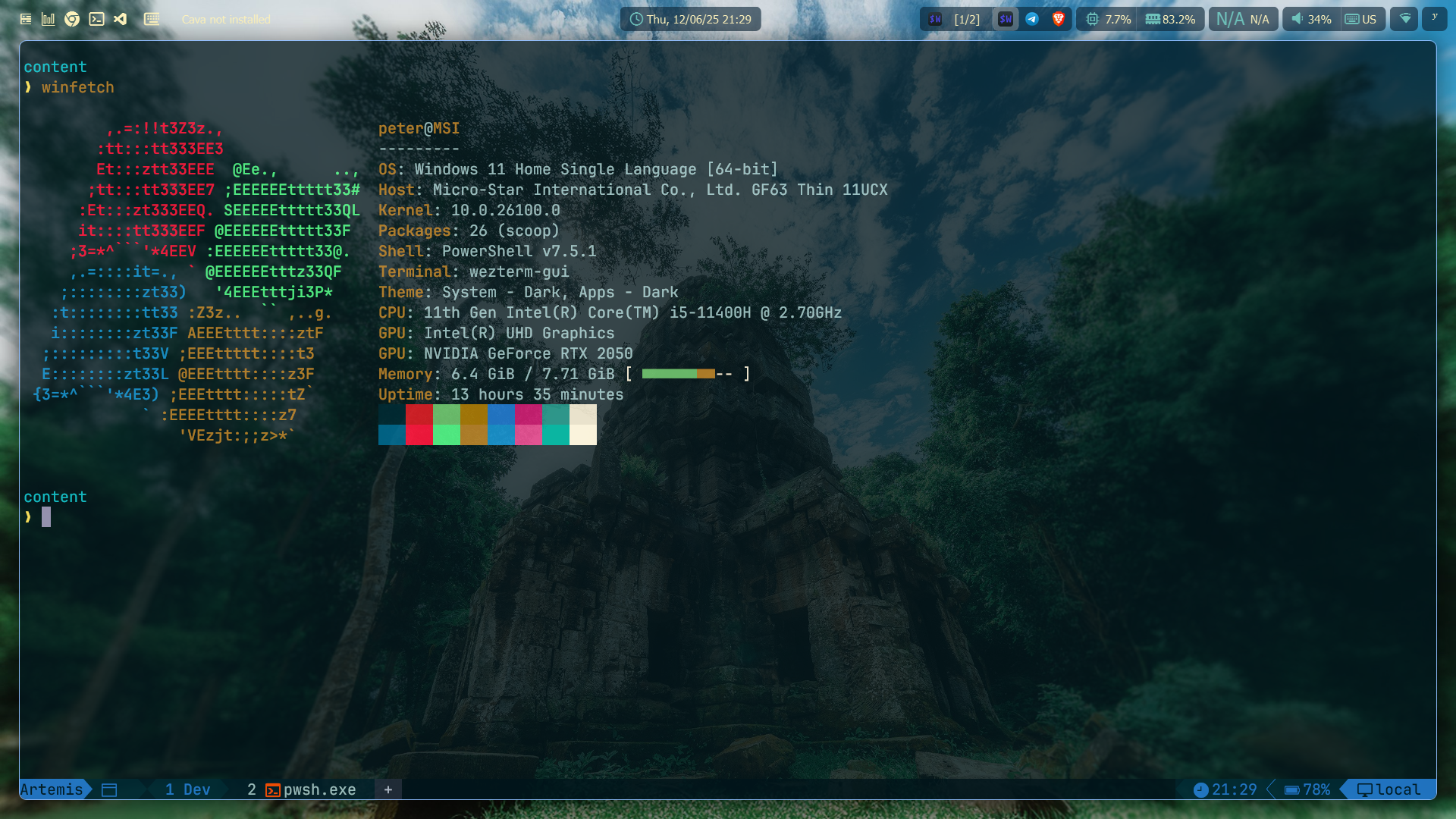This screenshot has height=819, width=1456.
Task: Click the green memory usage bar
Action: tap(669, 374)
